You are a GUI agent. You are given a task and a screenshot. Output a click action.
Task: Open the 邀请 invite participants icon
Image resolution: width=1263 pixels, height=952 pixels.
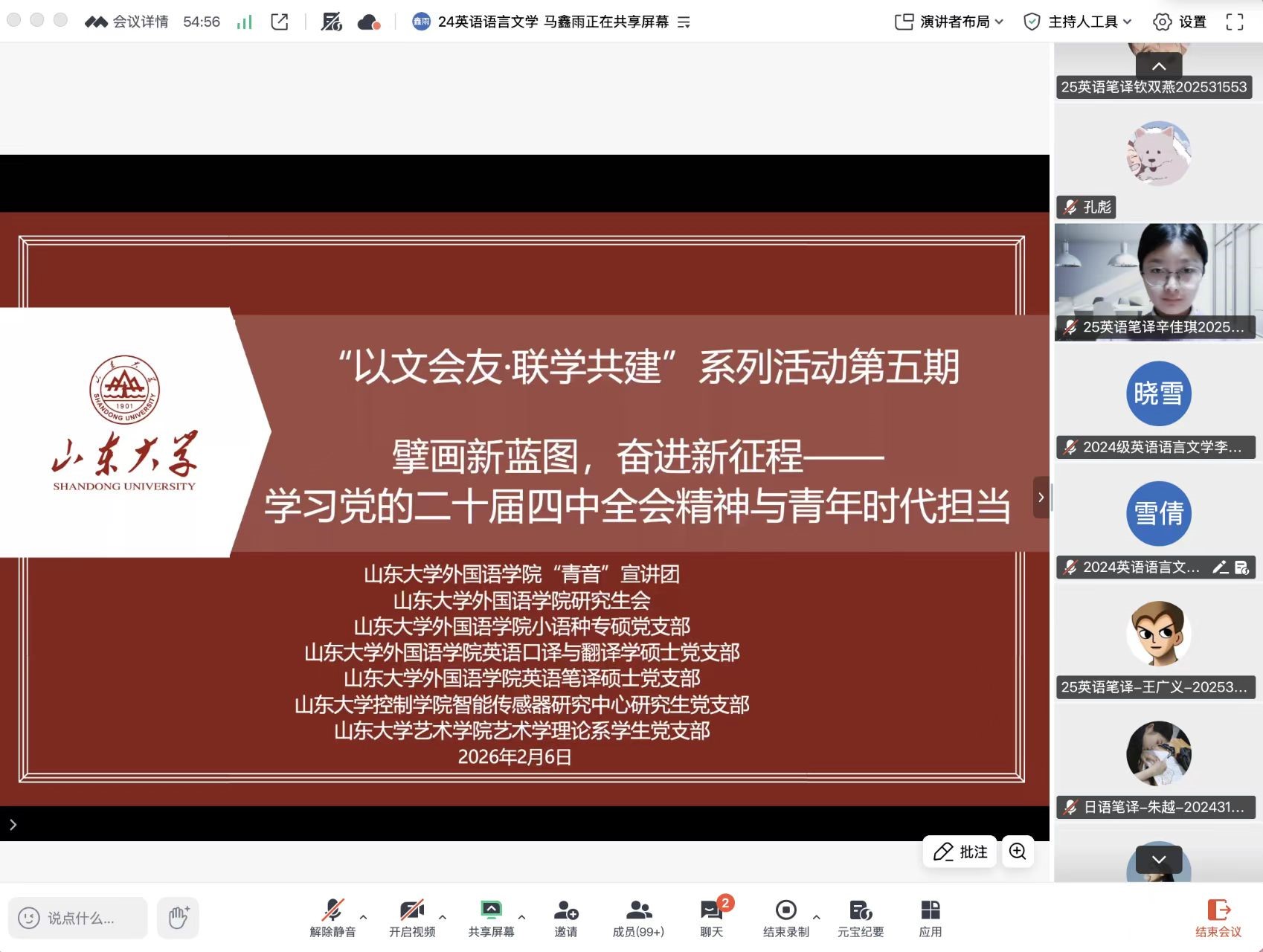(x=565, y=917)
